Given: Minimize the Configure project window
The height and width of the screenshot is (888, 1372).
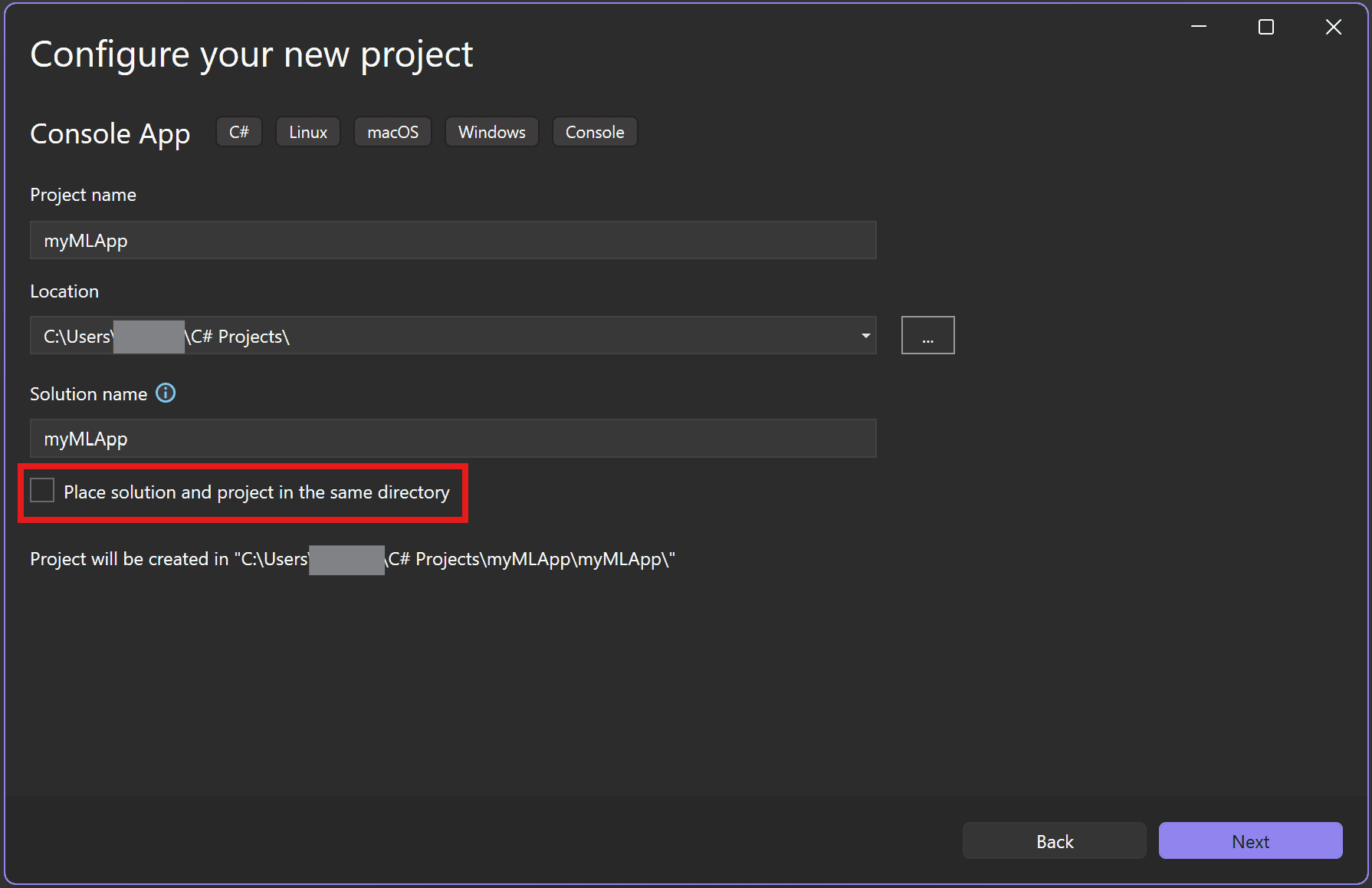Looking at the screenshot, I should tap(1198, 26).
